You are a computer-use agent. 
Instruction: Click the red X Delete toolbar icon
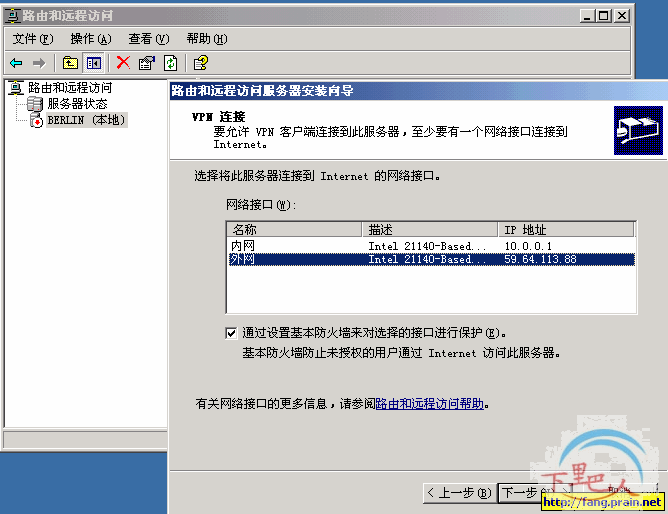tap(123, 63)
